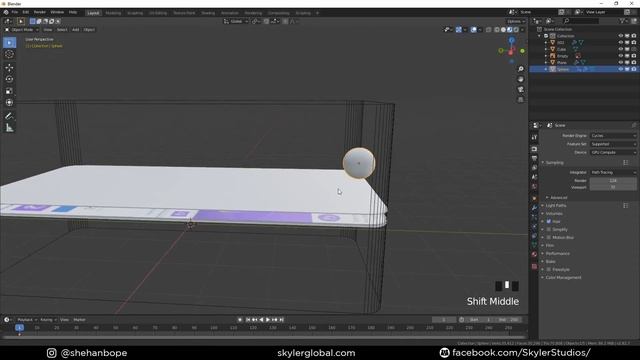Open the viewport Object menu
Viewport: 640px width, 360px height.
[x=89, y=30]
